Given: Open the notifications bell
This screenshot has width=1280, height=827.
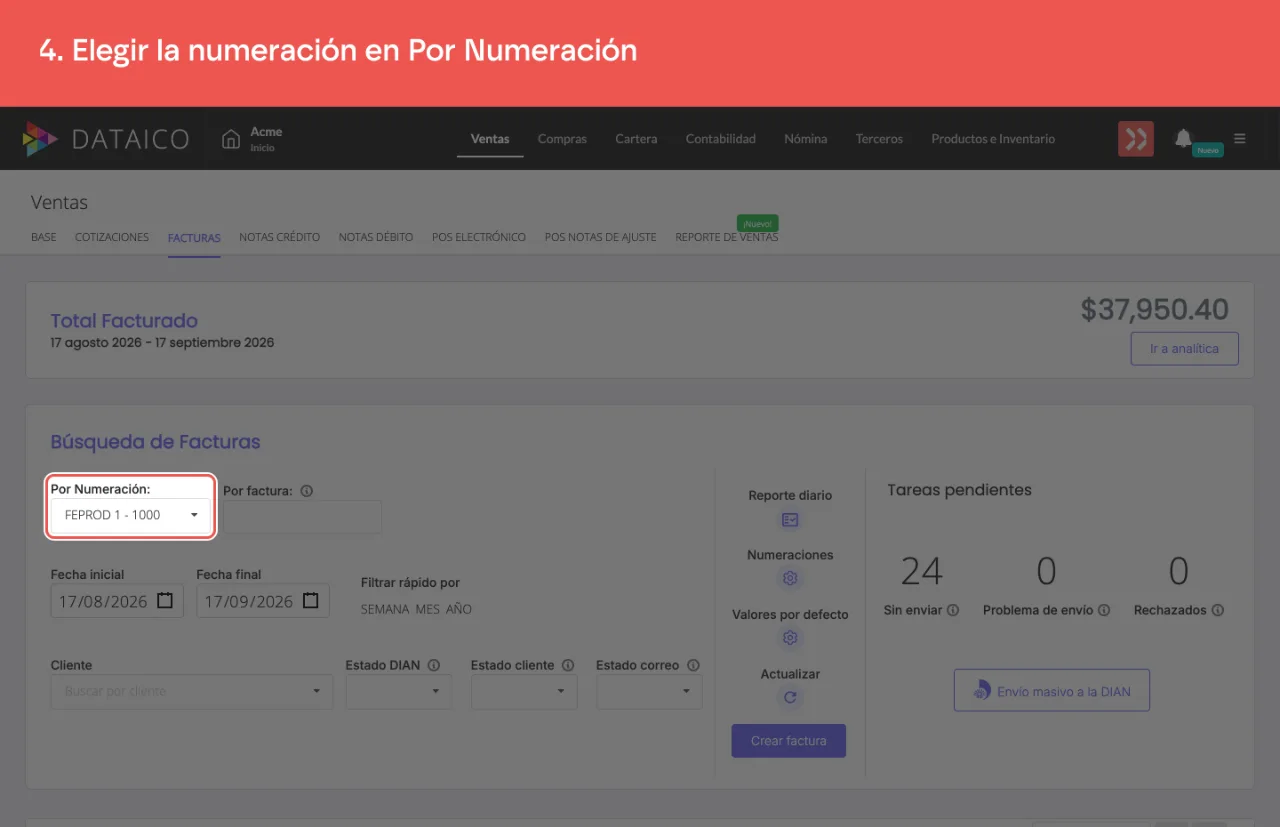Looking at the screenshot, I should 1184,138.
